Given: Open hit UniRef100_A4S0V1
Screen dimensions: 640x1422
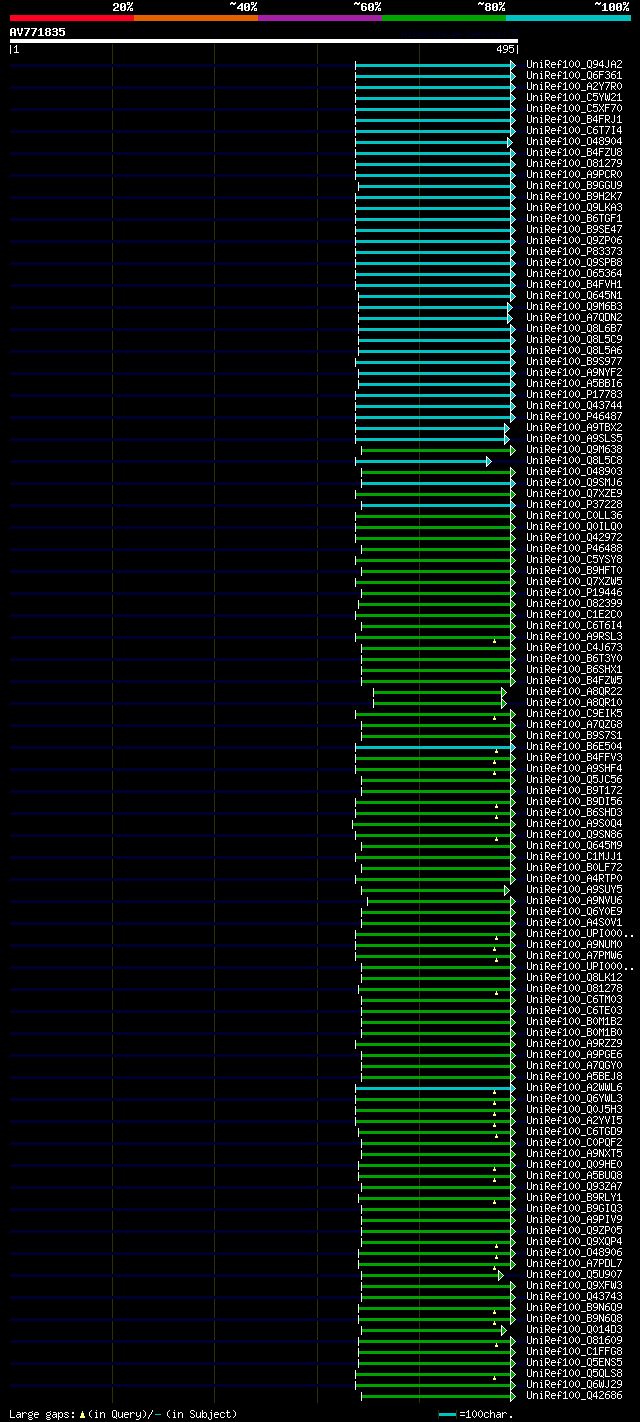Looking at the screenshot, I should (574, 923).
